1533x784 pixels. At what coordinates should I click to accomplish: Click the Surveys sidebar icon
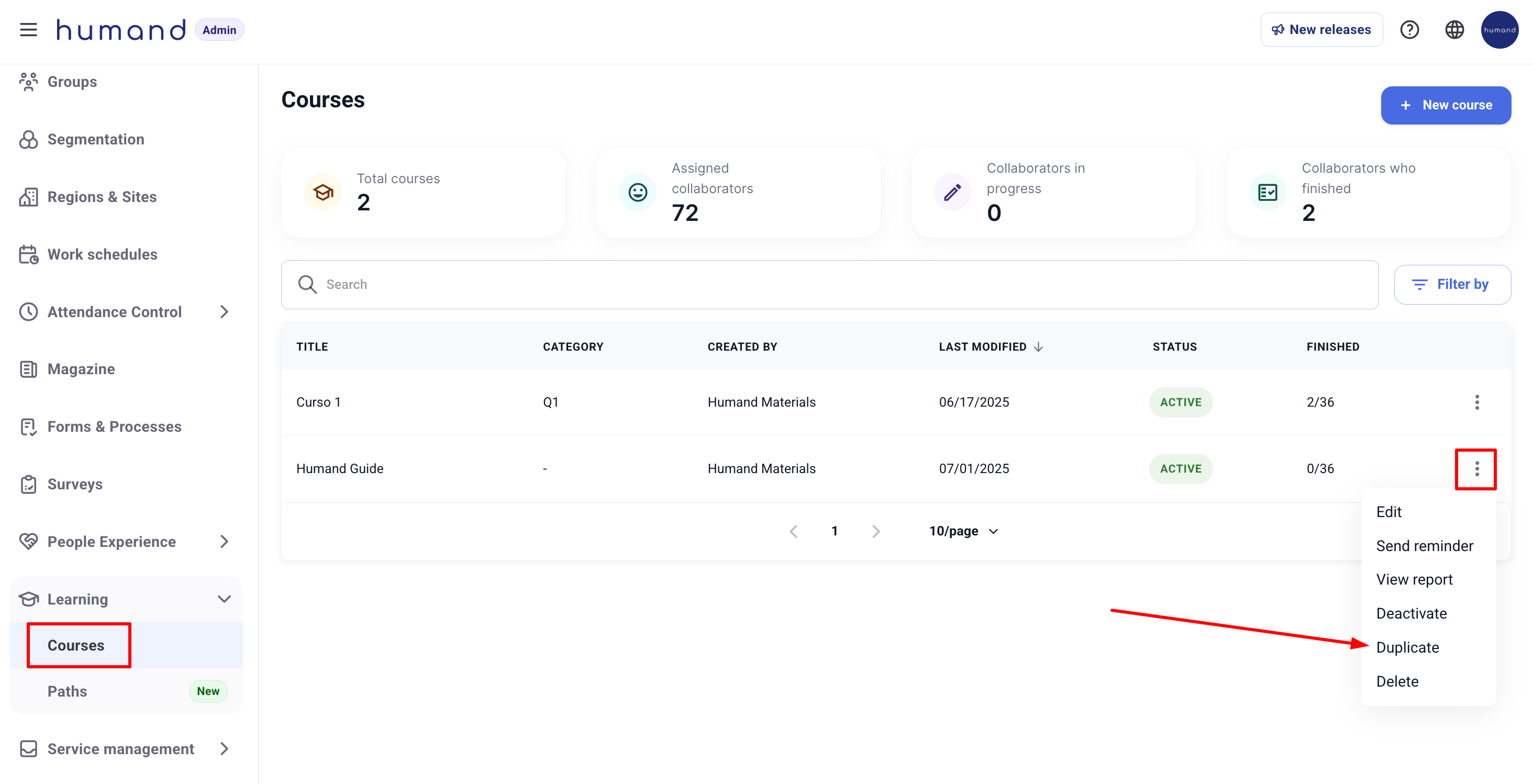(28, 484)
